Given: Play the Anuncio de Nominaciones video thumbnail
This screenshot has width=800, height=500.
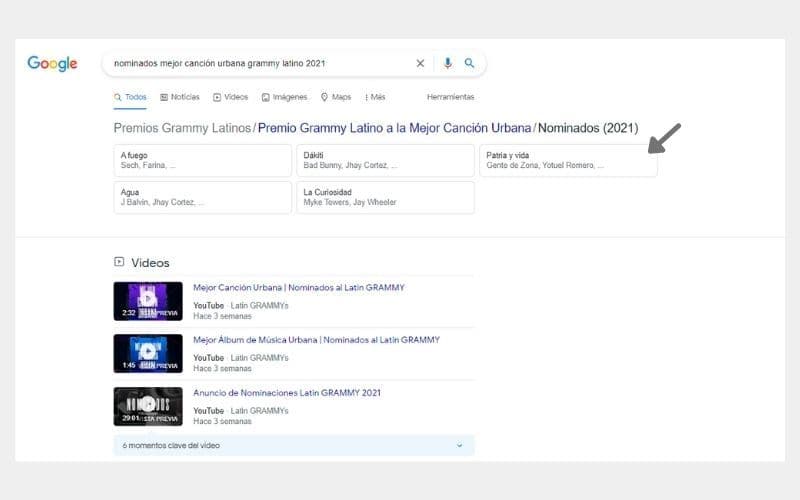Looking at the screenshot, I should pos(148,406).
